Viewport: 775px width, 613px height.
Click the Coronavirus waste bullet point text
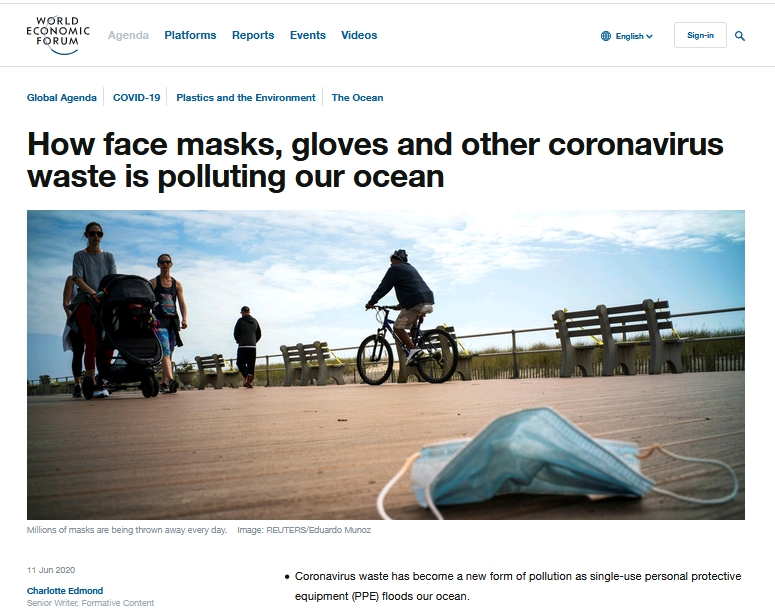pos(518,586)
